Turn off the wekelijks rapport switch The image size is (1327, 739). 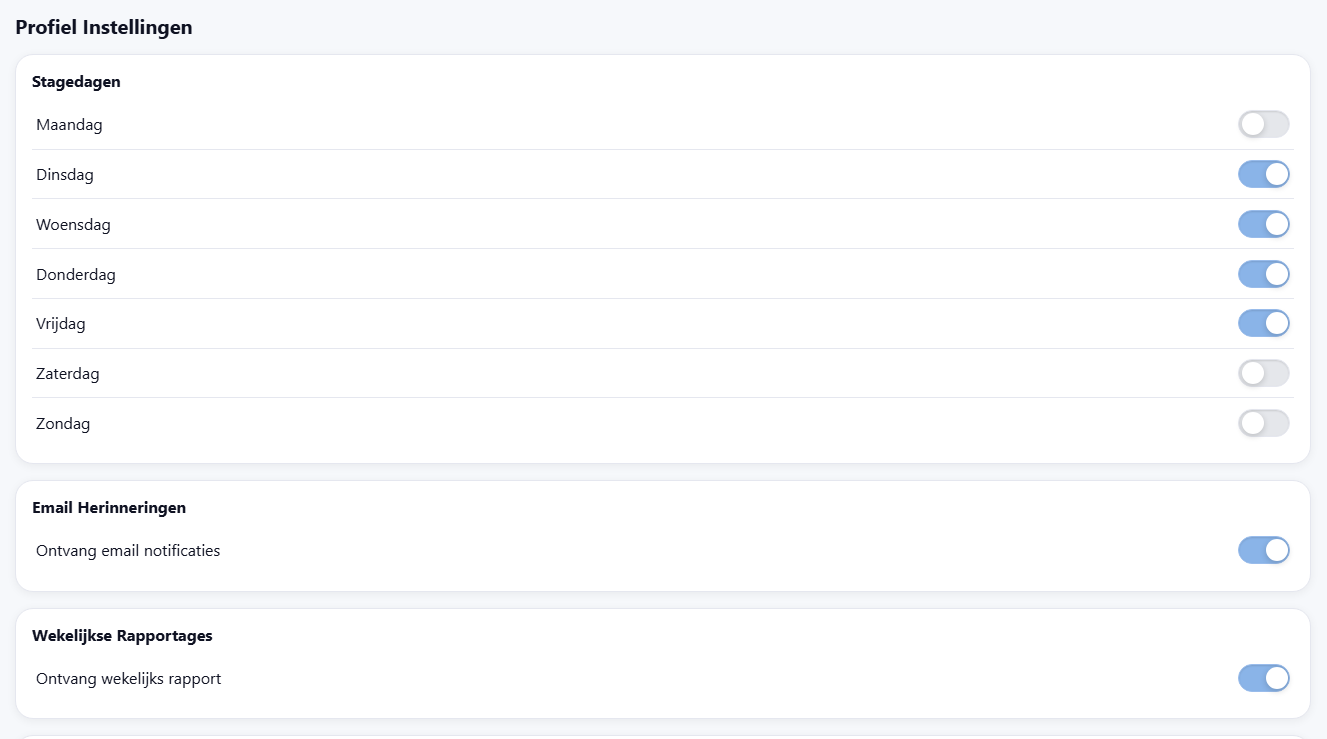[x=1263, y=679]
